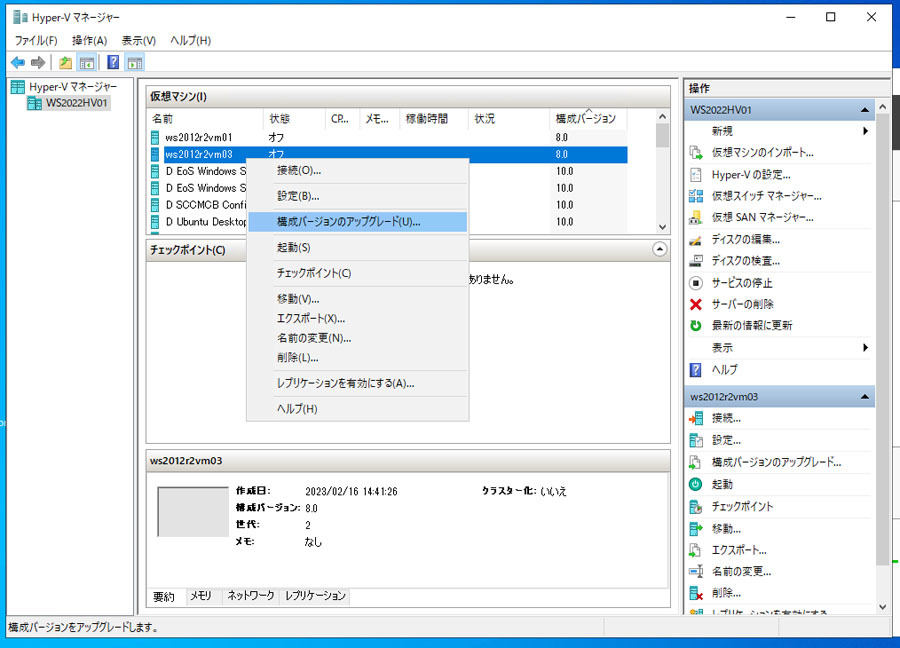900x648 pixels.
Task: Choose 起動(S) in context menu
Action: [357, 247]
